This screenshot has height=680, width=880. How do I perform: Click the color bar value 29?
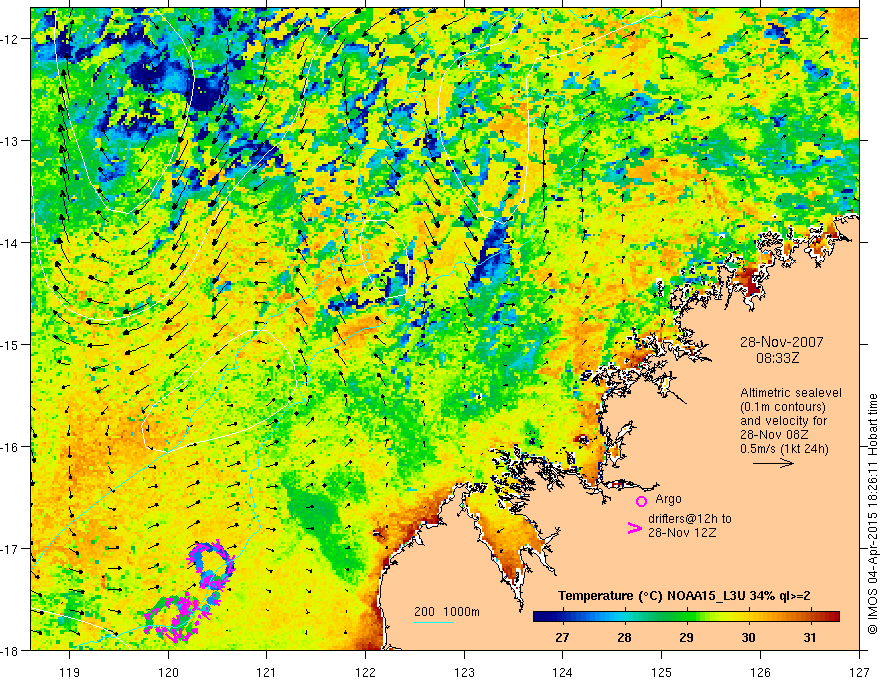pos(686,637)
